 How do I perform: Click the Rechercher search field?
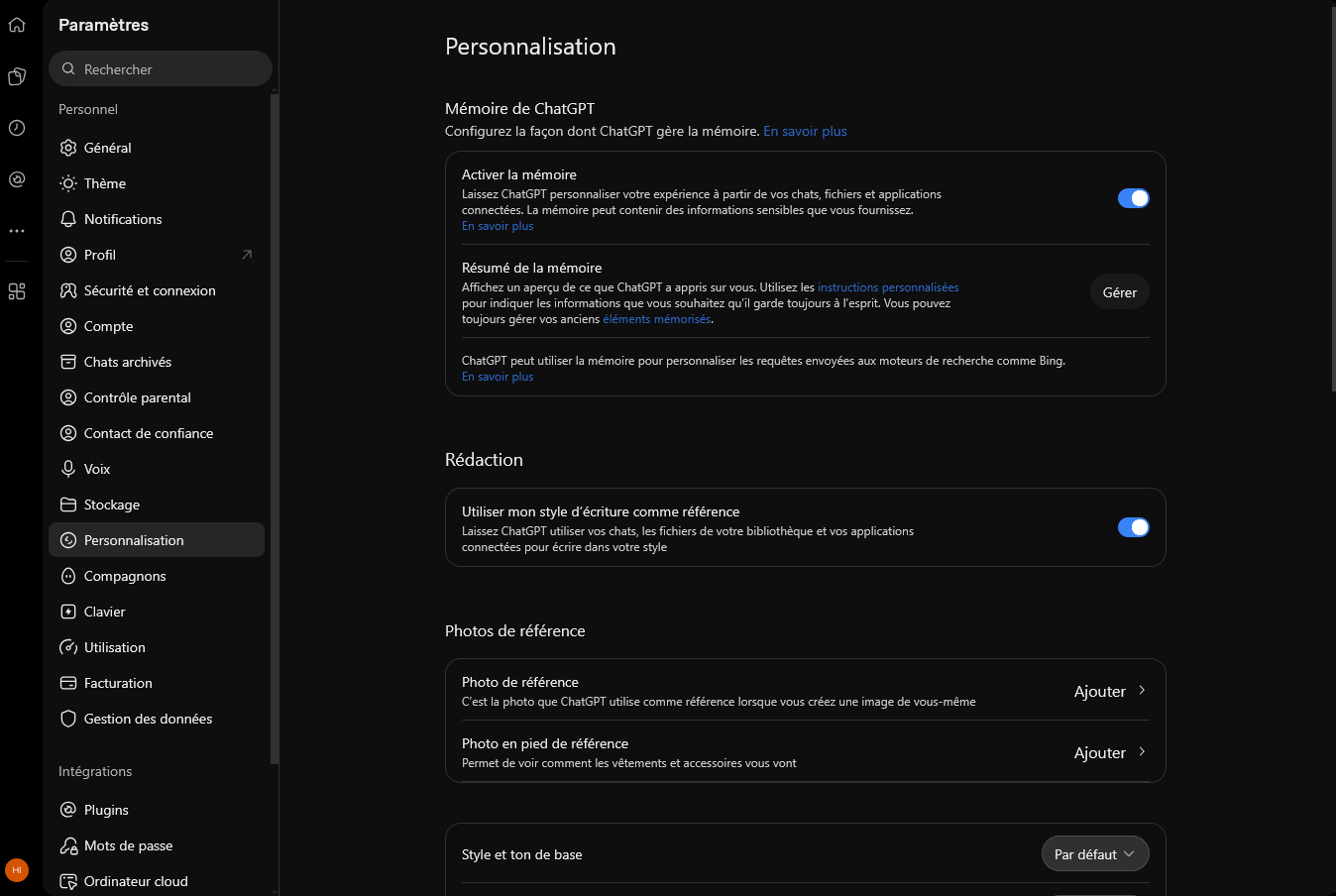(161, 69)
